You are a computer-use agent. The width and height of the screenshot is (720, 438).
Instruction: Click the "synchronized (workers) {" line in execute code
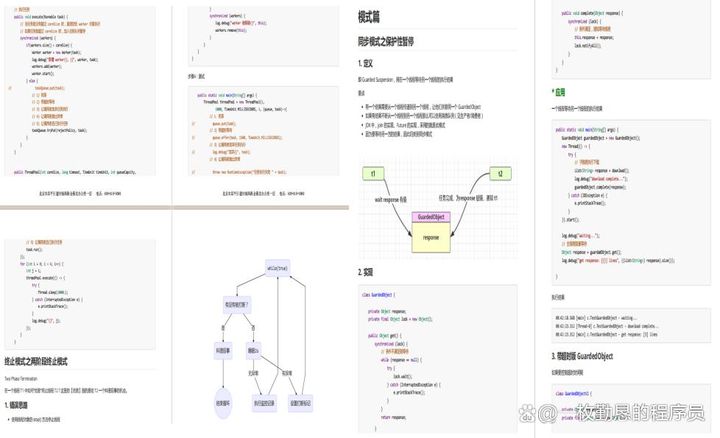coord(38,38)
